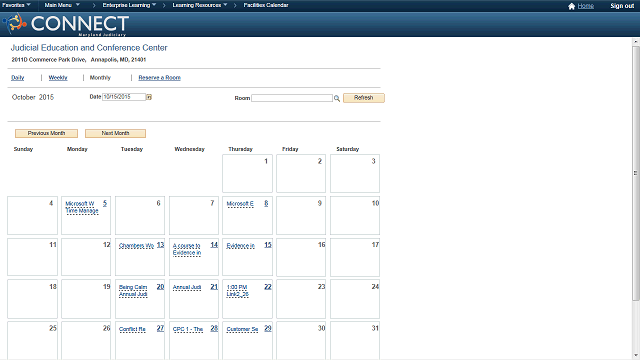This screenshot has width=640, height=360.
Task: Open the Link2_26 event
Action: coord(238,294)
